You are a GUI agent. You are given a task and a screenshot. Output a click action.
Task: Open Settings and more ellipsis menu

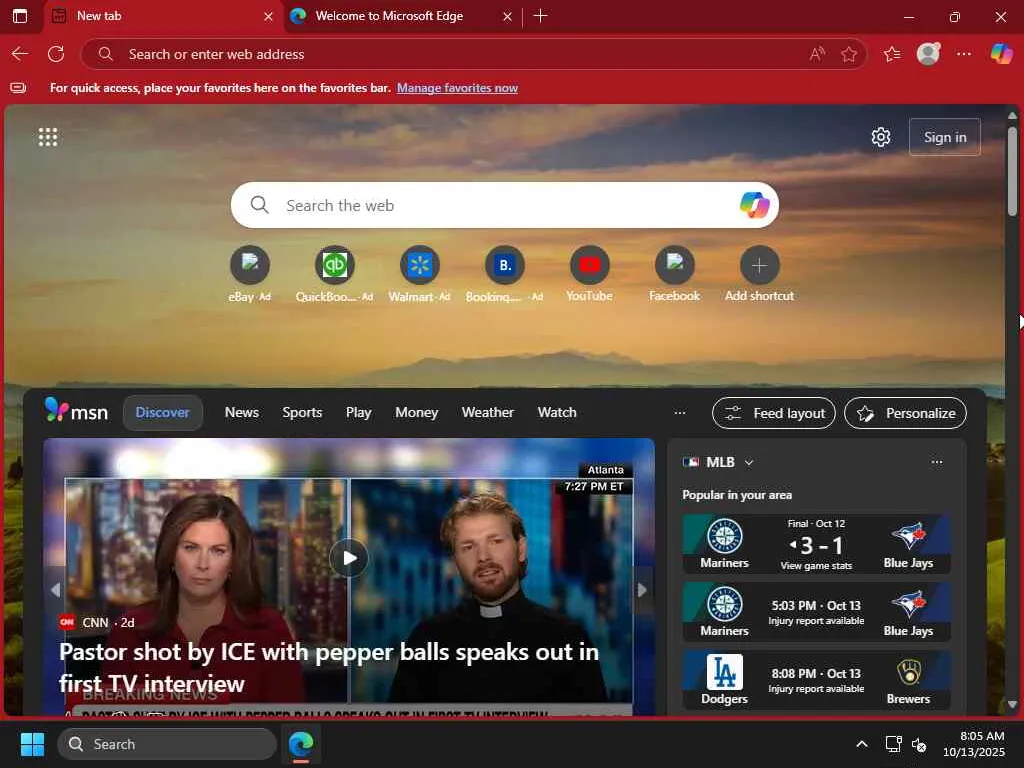[964, 54]
